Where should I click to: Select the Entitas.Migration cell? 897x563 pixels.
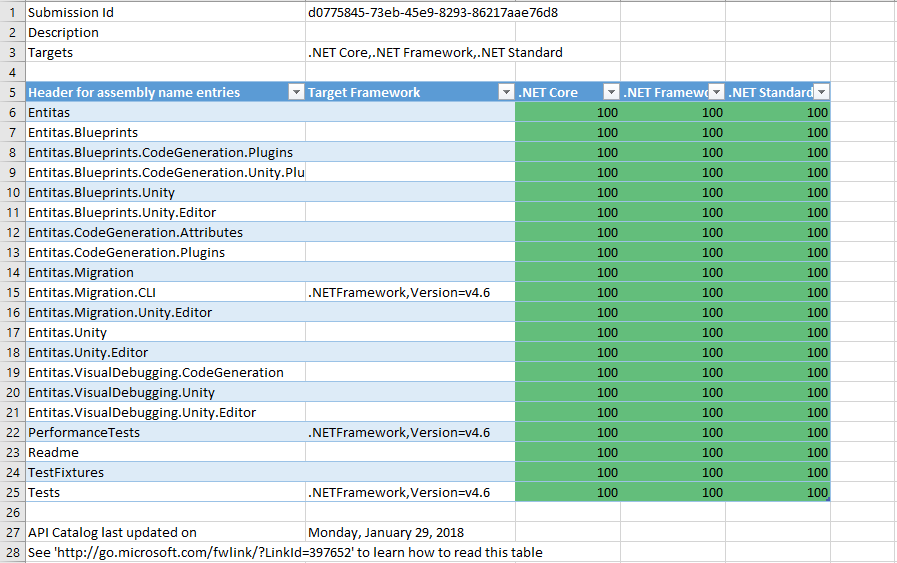tap(165, 273)
